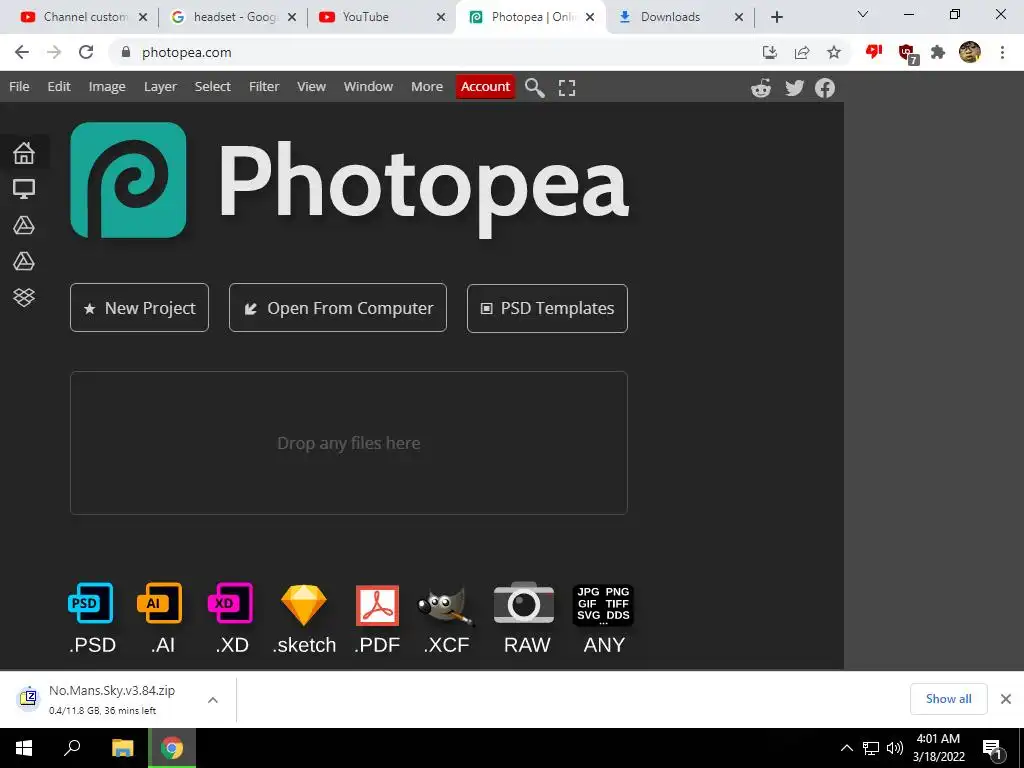The height and width of the screenshot is (768, 1024).
Task: Click the search magnifier in Photopea menu
Action: pos(535,88)
